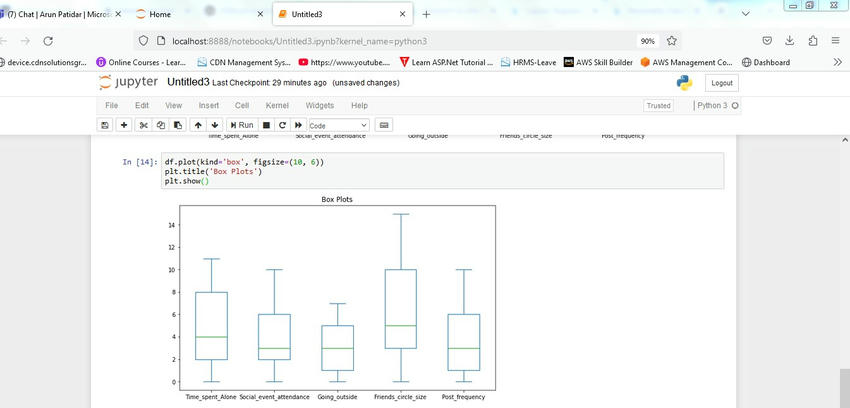Close the Untitled3 browser tab

402,15
